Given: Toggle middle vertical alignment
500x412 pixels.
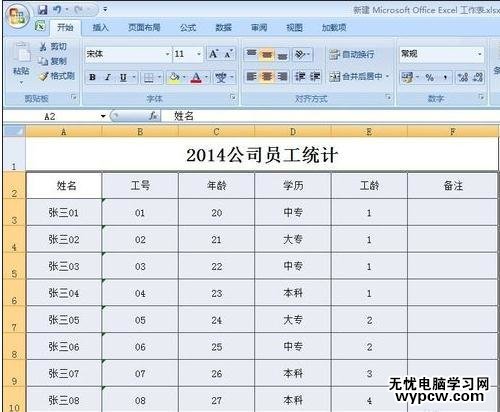Looking at the screenshot, I should (x=267, y=54).
